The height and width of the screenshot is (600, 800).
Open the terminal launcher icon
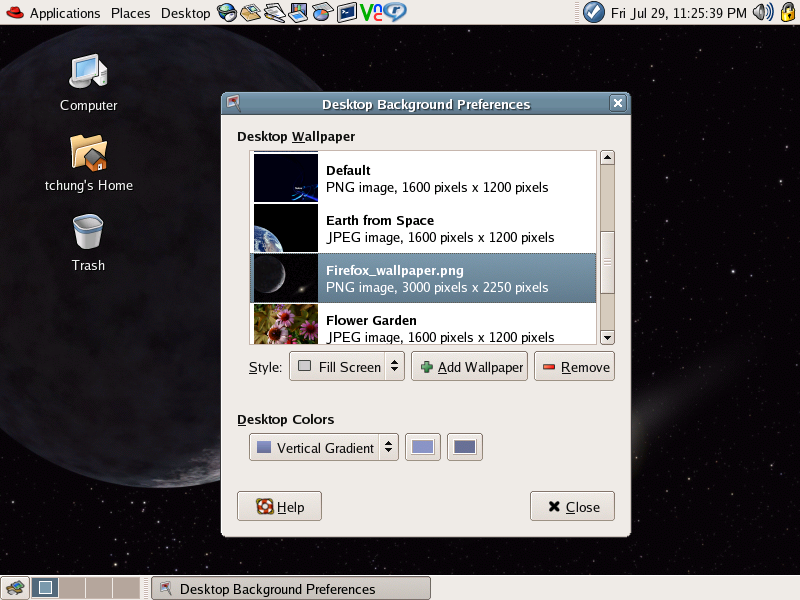[x=346, y=12]
